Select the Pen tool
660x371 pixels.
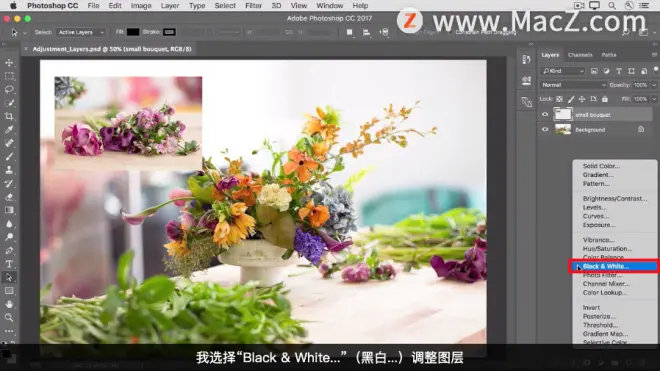click(x=9, y=251)
